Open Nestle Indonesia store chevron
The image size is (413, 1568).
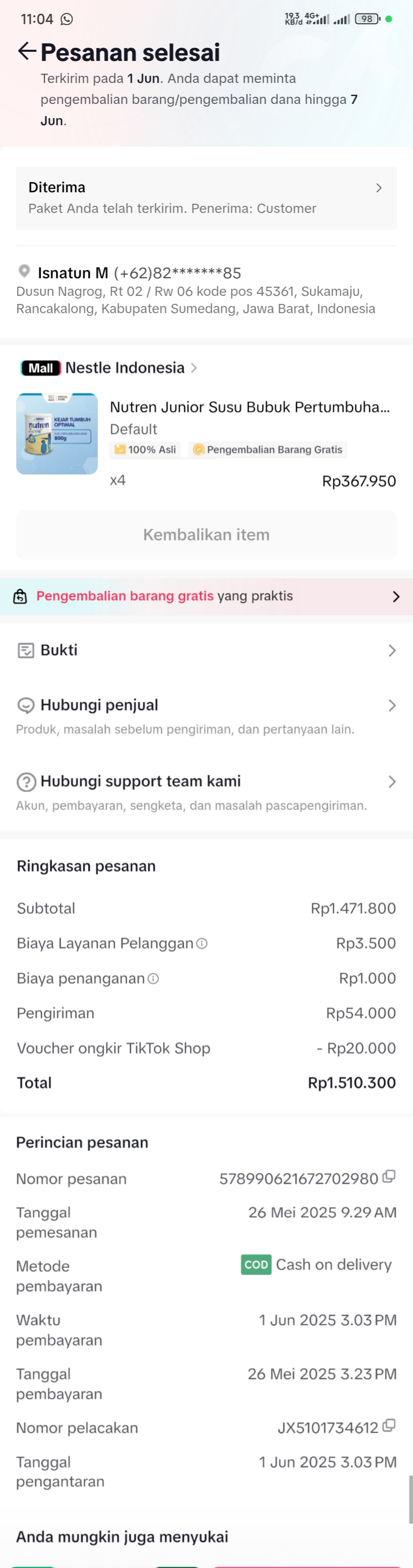click(x=194, y=368)
